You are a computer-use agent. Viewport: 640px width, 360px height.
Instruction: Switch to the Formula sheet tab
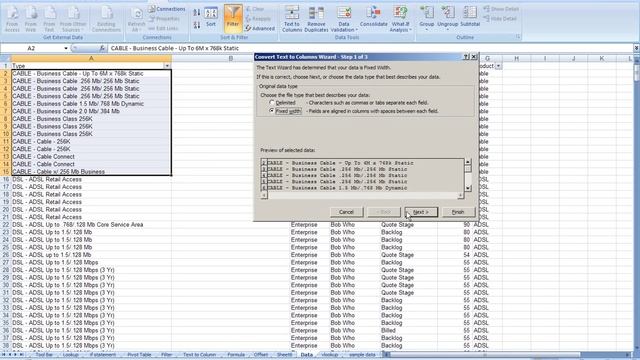click(236, 355)
